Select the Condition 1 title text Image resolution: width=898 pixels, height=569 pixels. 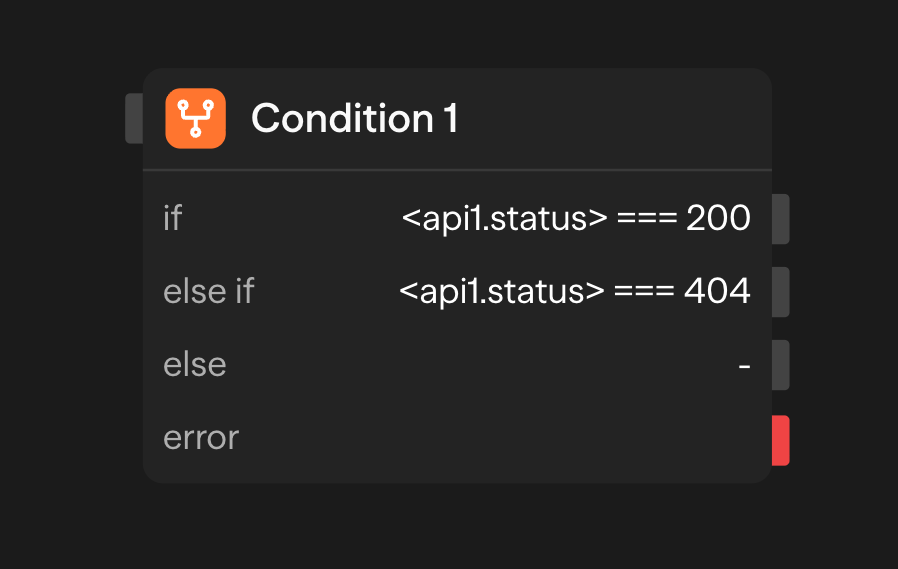(x=354, y=119)
